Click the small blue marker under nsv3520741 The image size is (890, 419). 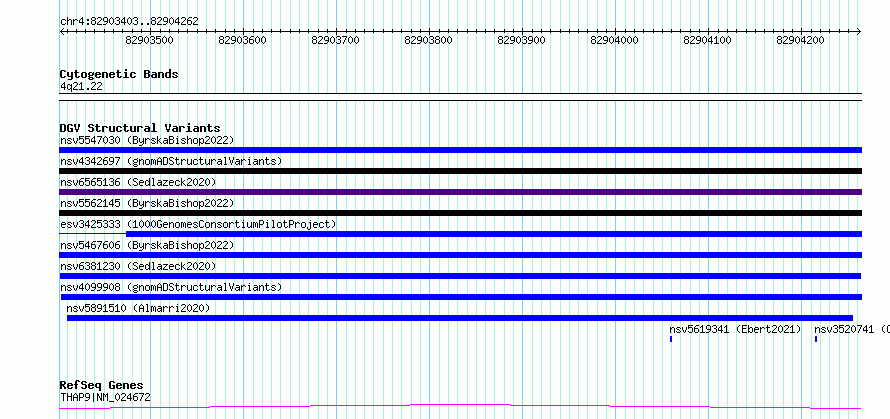coord(816,339)
